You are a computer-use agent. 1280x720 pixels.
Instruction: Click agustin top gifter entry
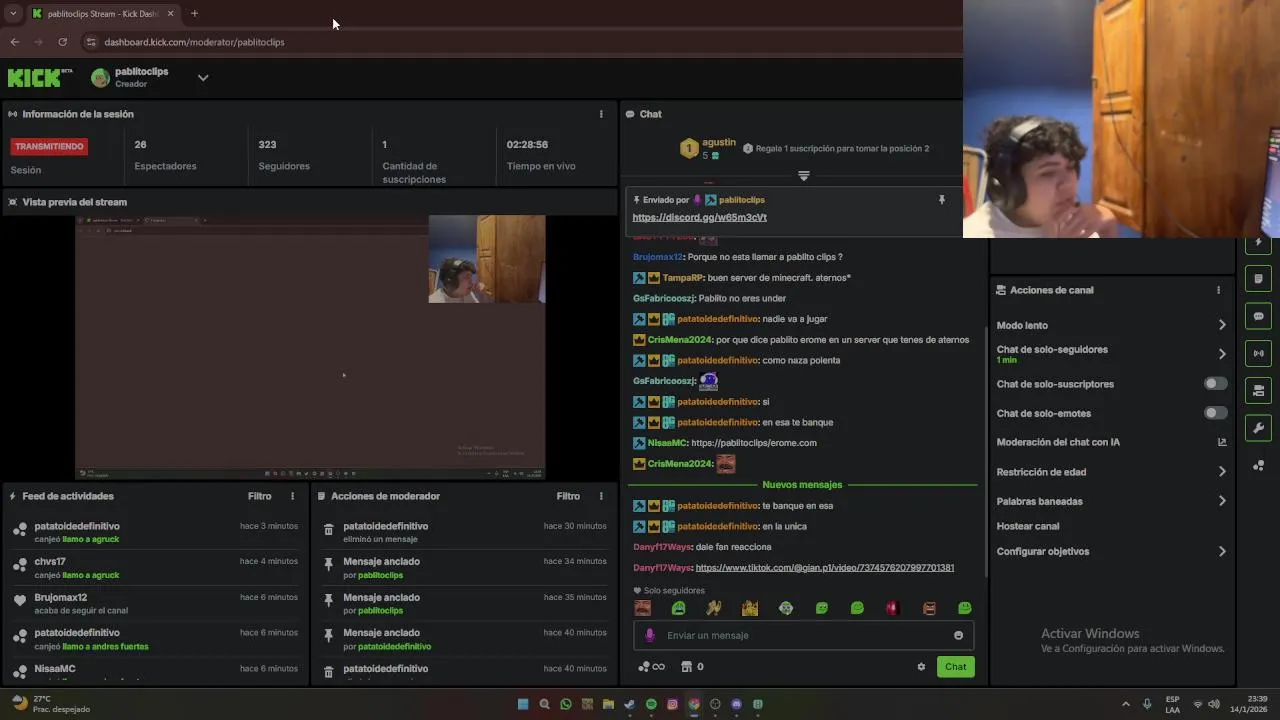click(x=708, y=148)
